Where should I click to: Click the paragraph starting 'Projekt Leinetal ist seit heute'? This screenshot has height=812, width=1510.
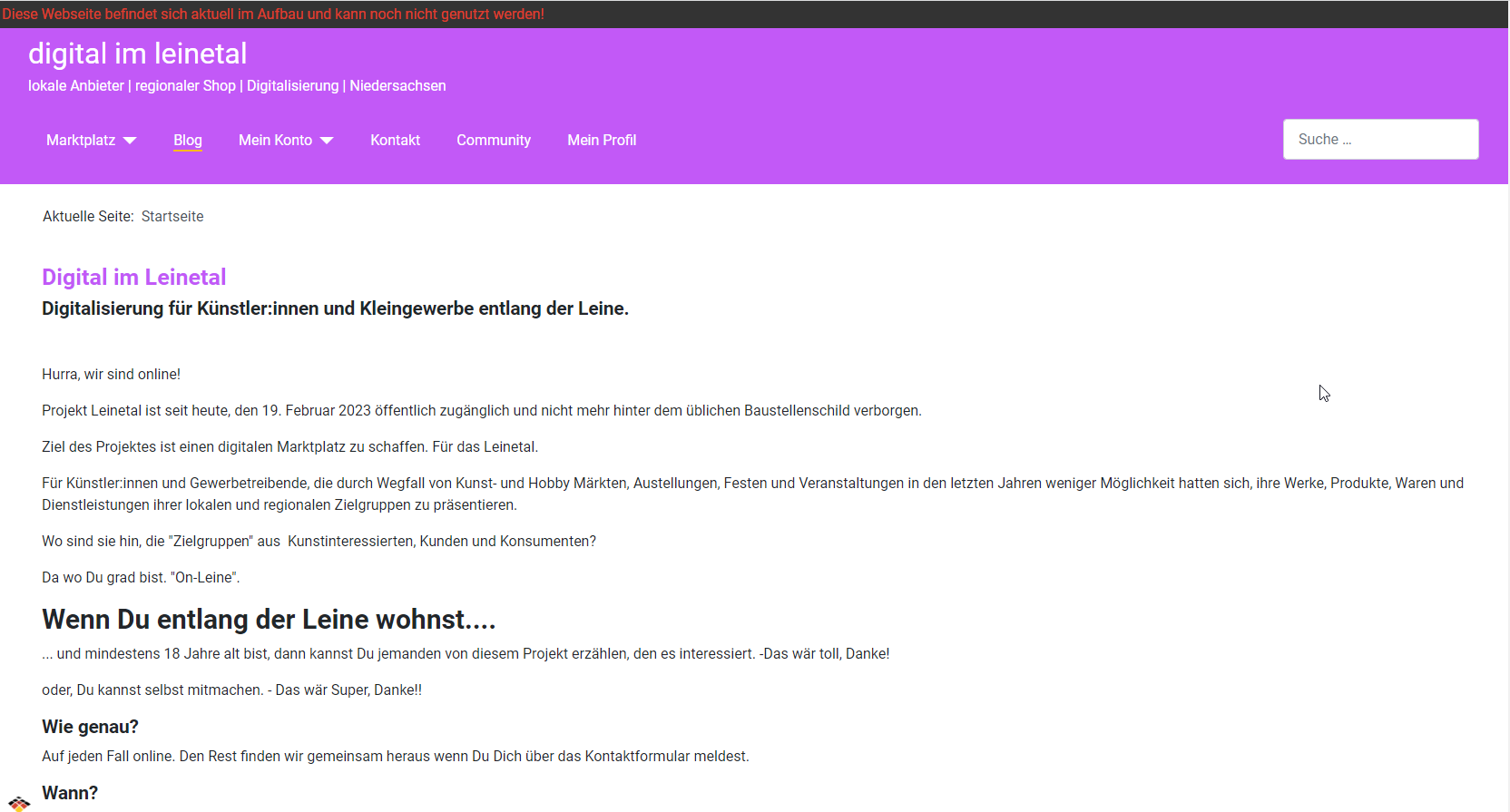tap(482, 410)
